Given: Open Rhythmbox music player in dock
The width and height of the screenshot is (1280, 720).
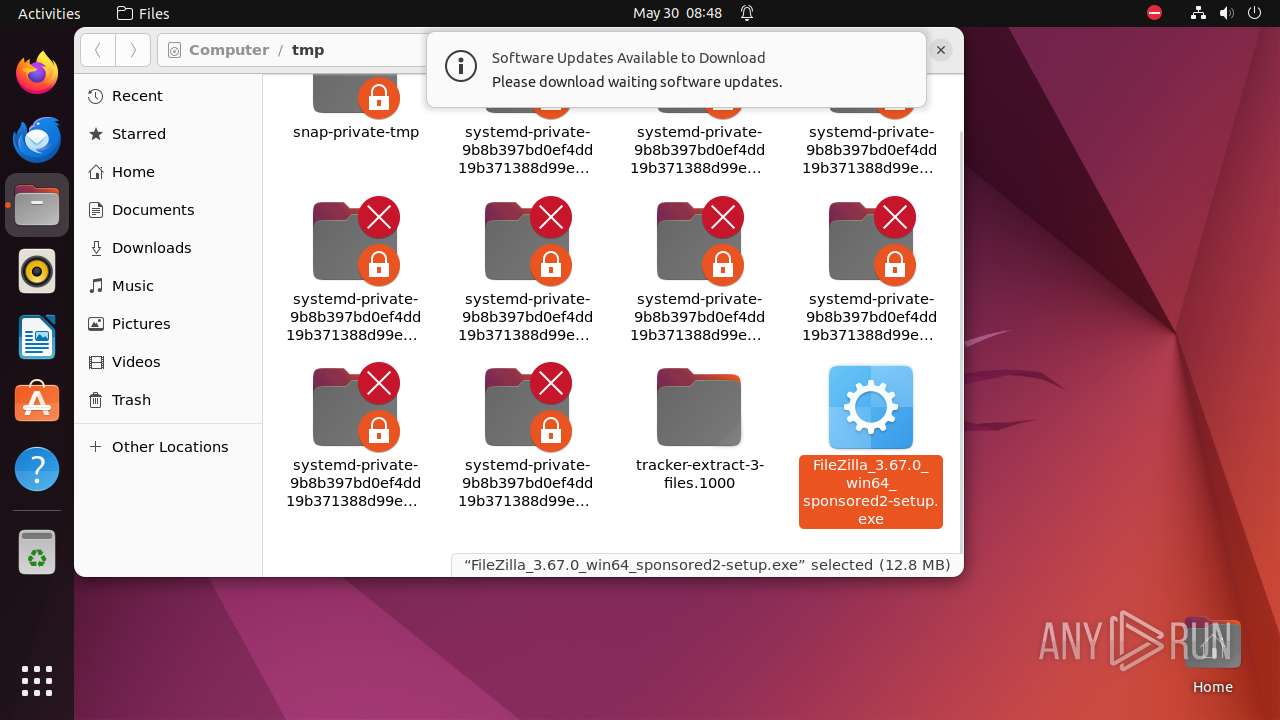Looking at the screenshot, I should (37, 271).
